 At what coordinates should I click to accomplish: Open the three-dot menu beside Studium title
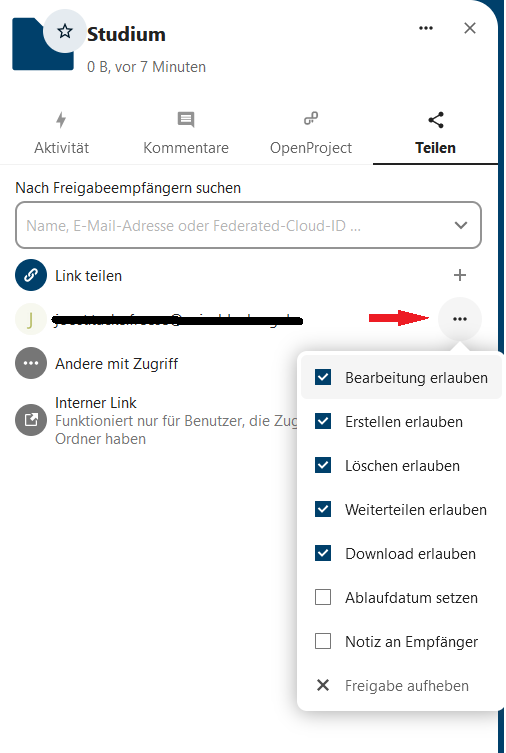(x=426, y=28)
